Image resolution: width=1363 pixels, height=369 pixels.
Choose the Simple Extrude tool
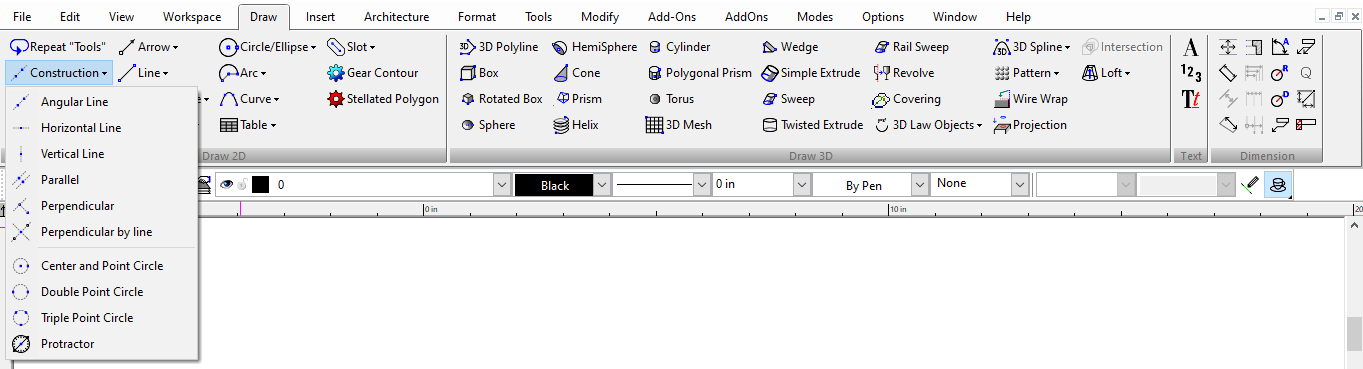[811, 73]
